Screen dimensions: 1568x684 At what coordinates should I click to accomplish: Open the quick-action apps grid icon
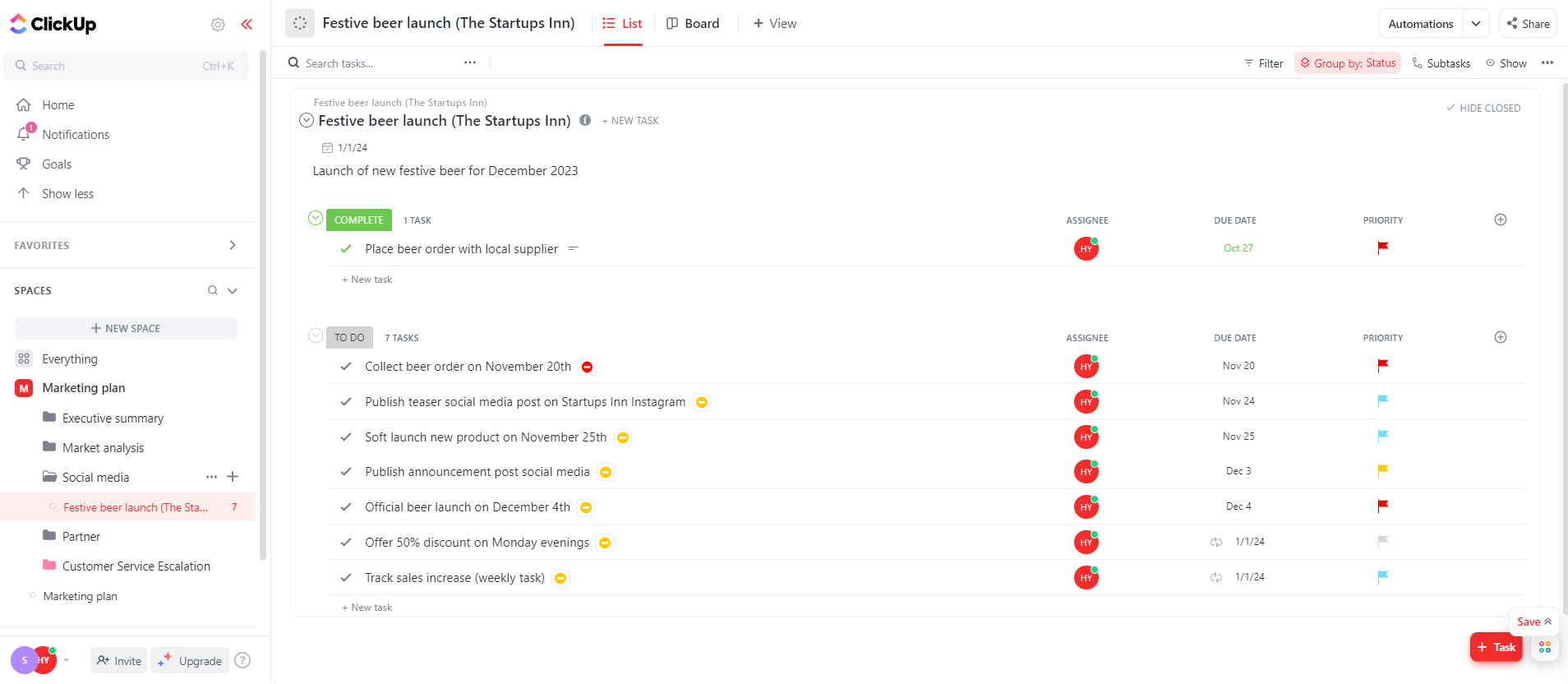1545,648
